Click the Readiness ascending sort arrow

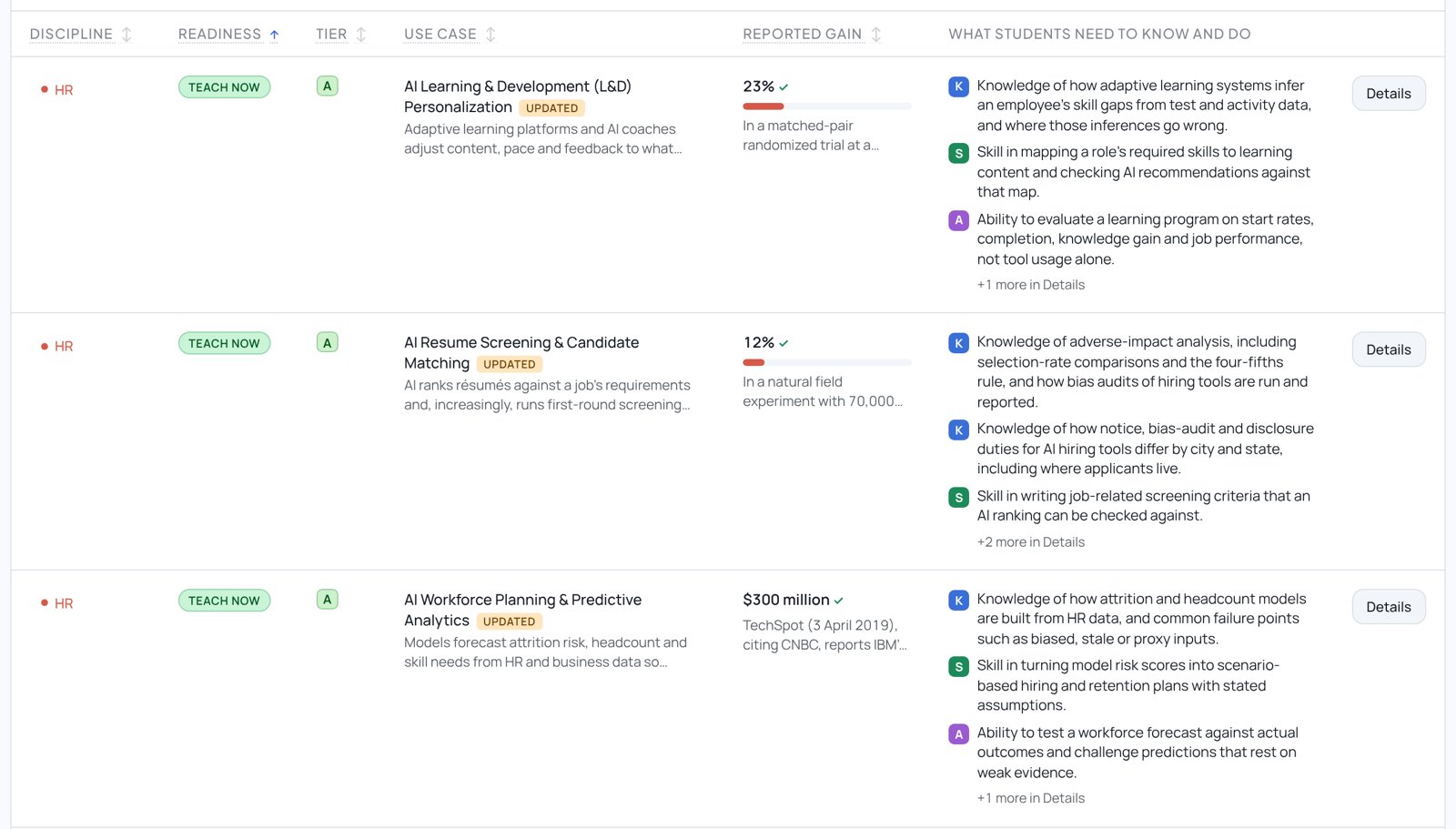[x=274, y=35]
